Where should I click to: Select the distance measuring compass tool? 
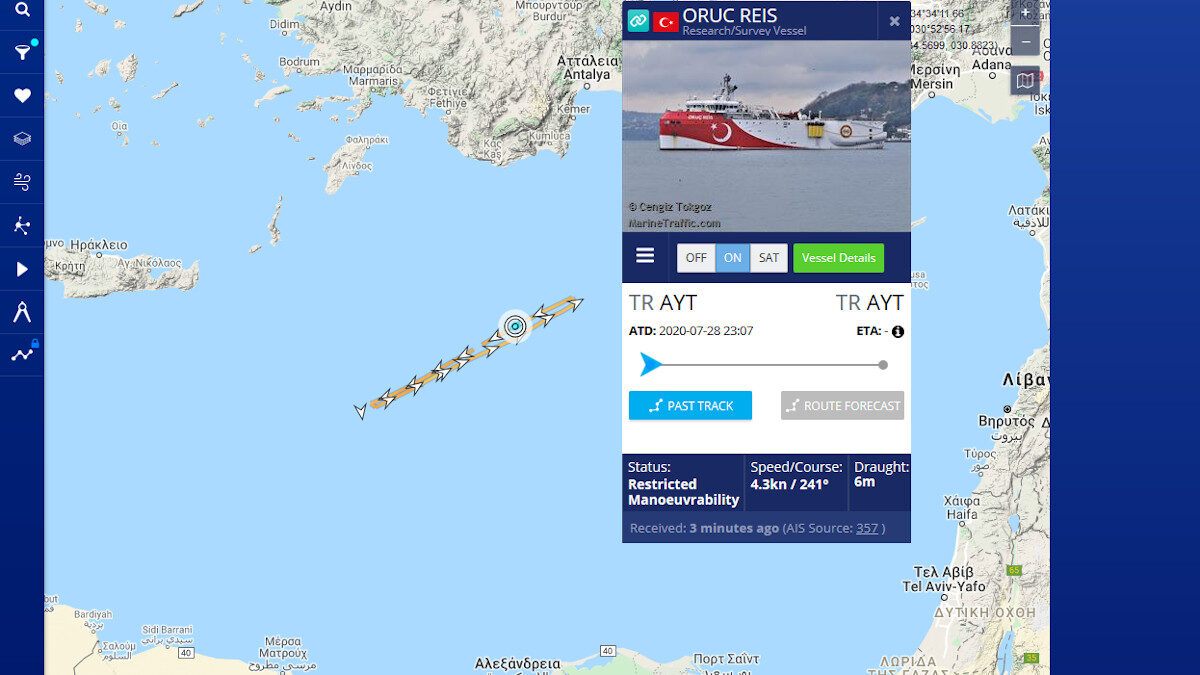point(22,312)
